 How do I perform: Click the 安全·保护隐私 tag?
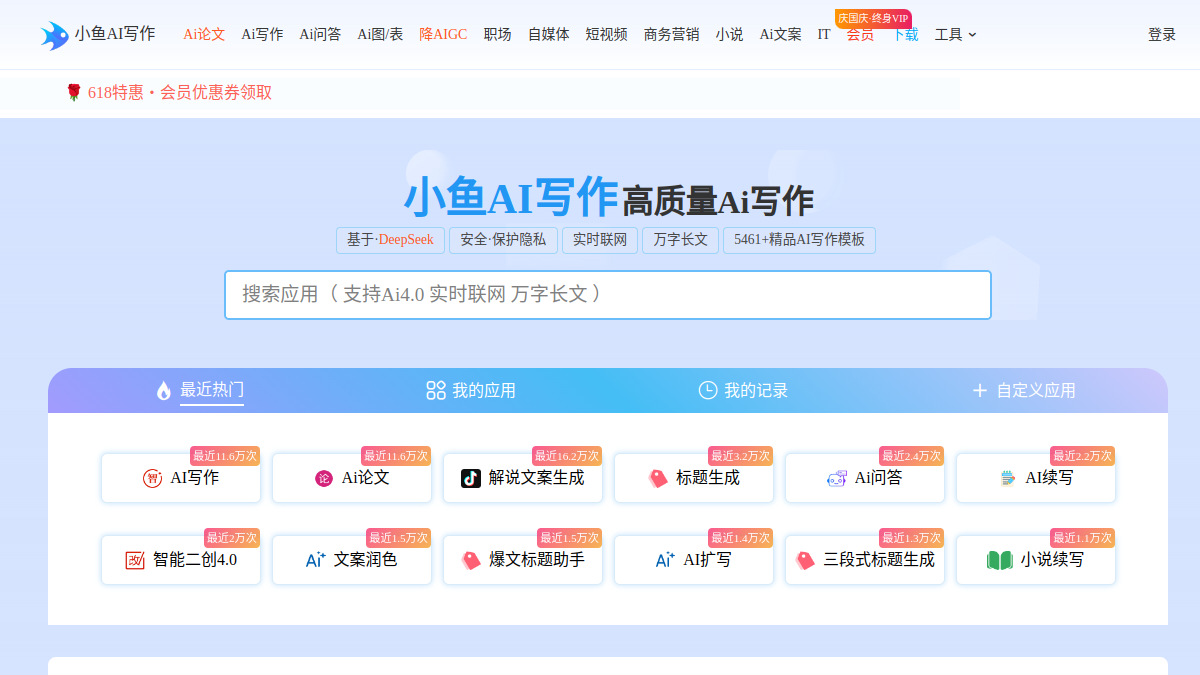(503, 240)
